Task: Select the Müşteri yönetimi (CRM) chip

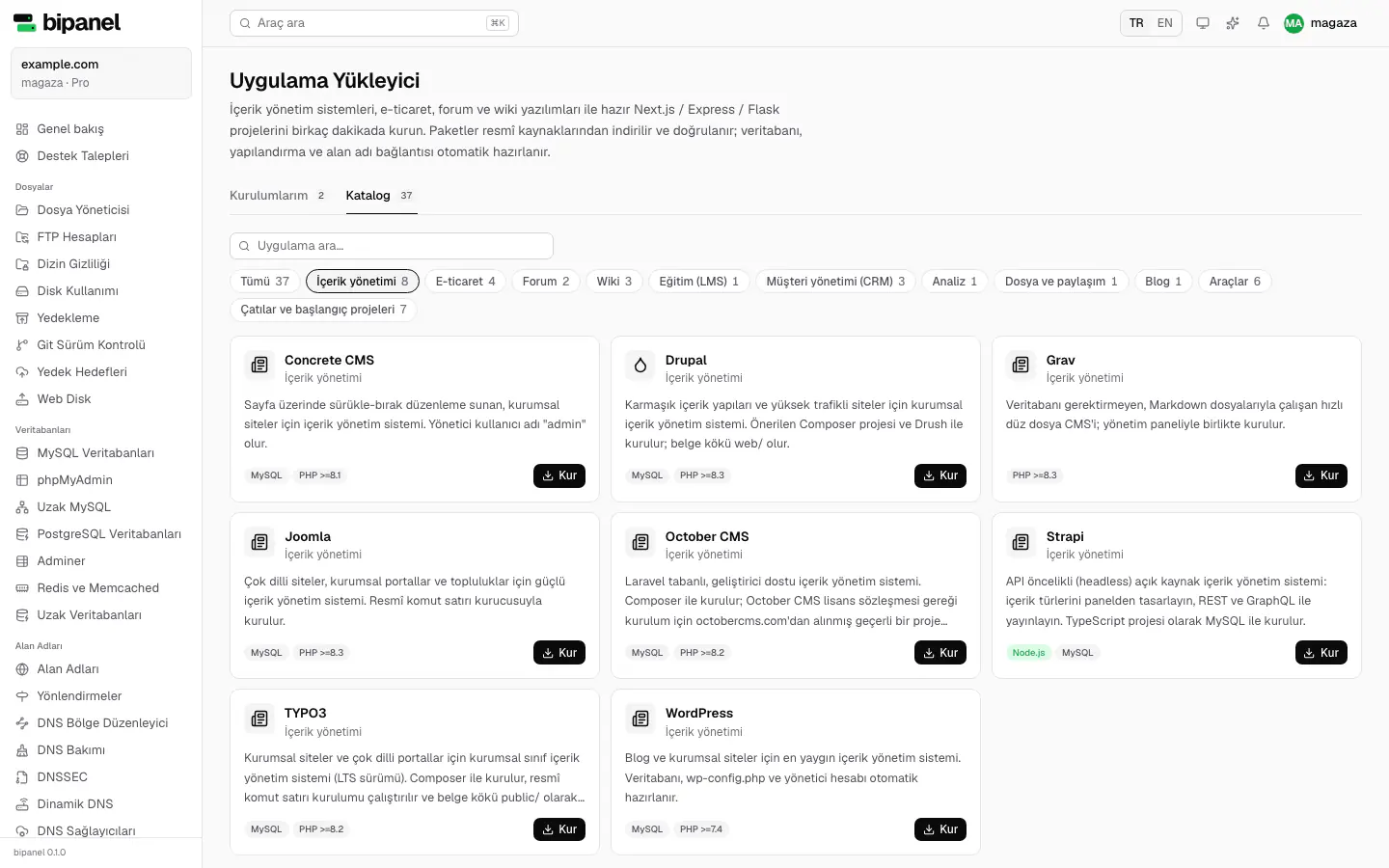Action: click(x=836, y=282)
